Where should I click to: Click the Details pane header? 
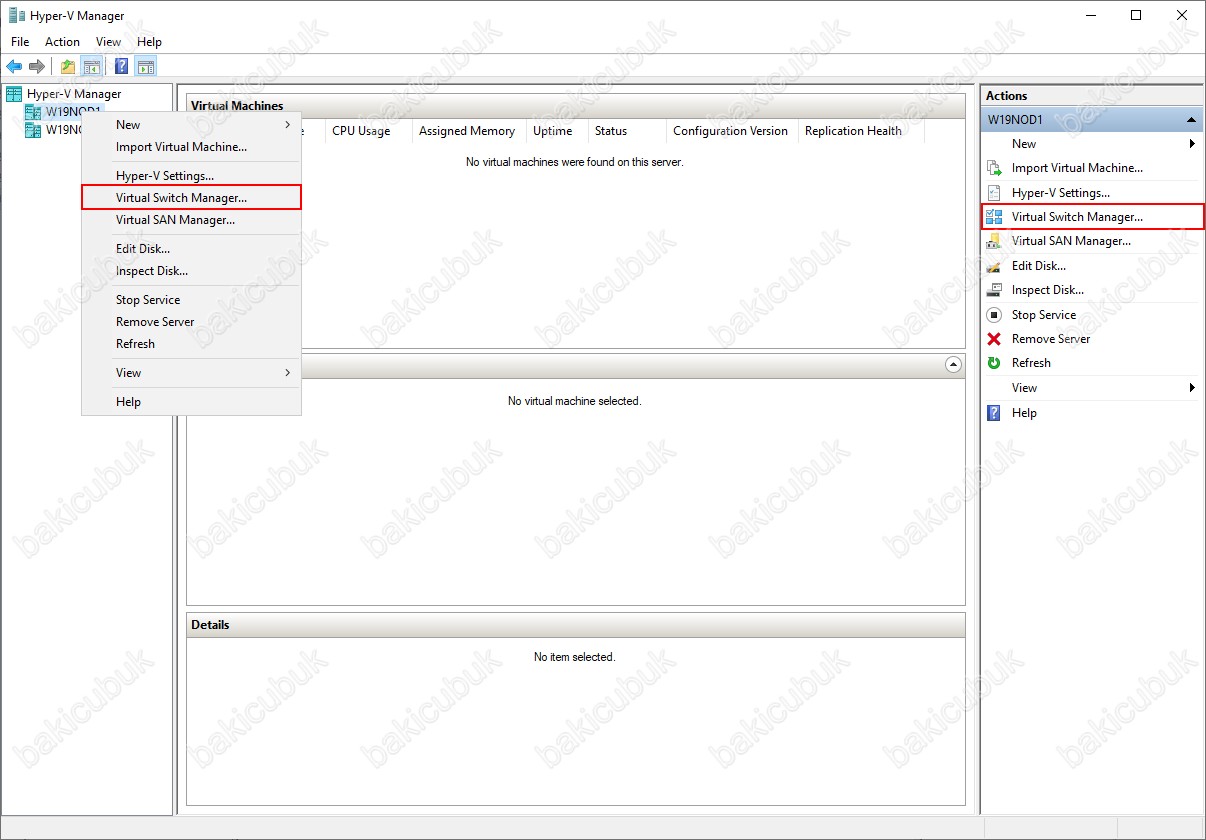[575, 625]
